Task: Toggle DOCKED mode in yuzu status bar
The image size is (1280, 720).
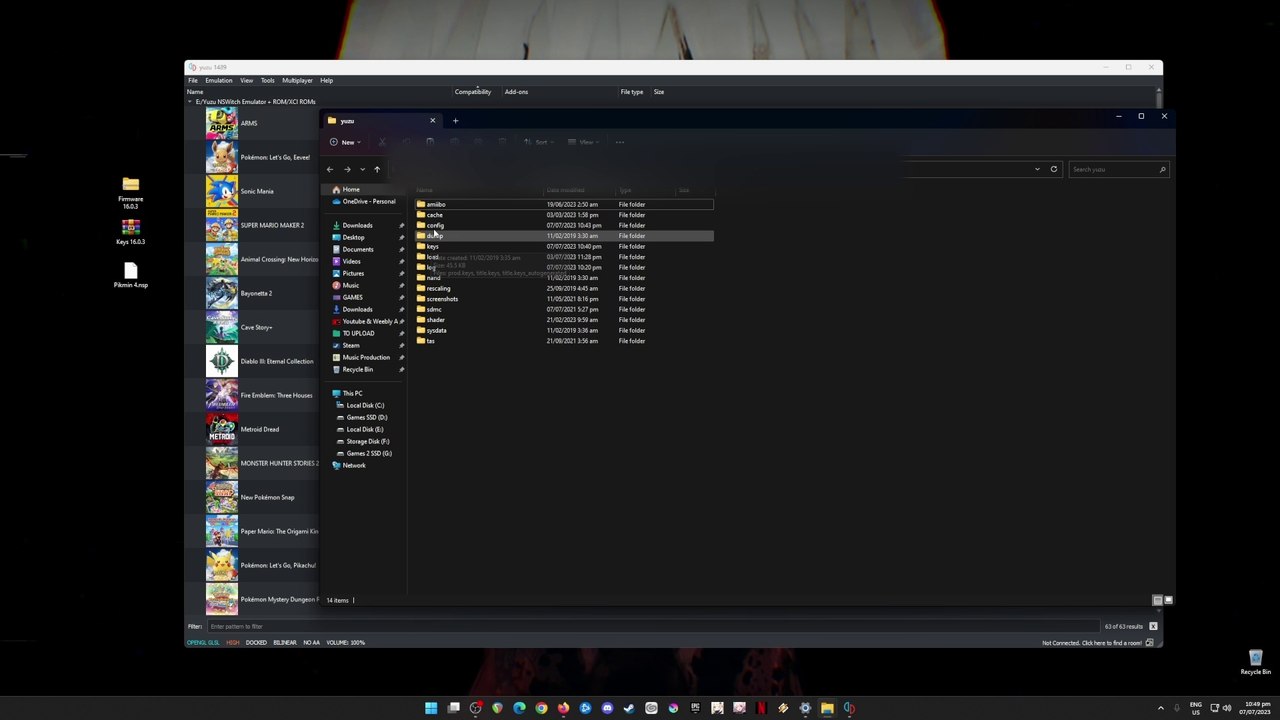Action: click(x=256, y=642)
